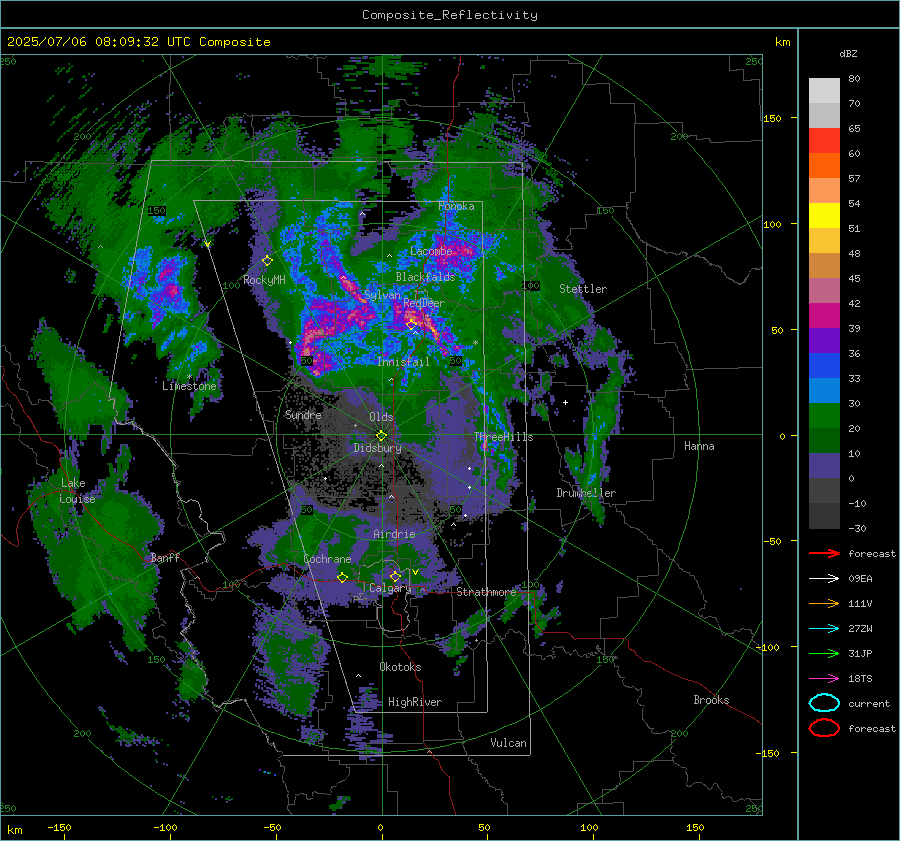Select the magenta 18TS arrow legend icon
900x841 pixels.
(824, 679)
